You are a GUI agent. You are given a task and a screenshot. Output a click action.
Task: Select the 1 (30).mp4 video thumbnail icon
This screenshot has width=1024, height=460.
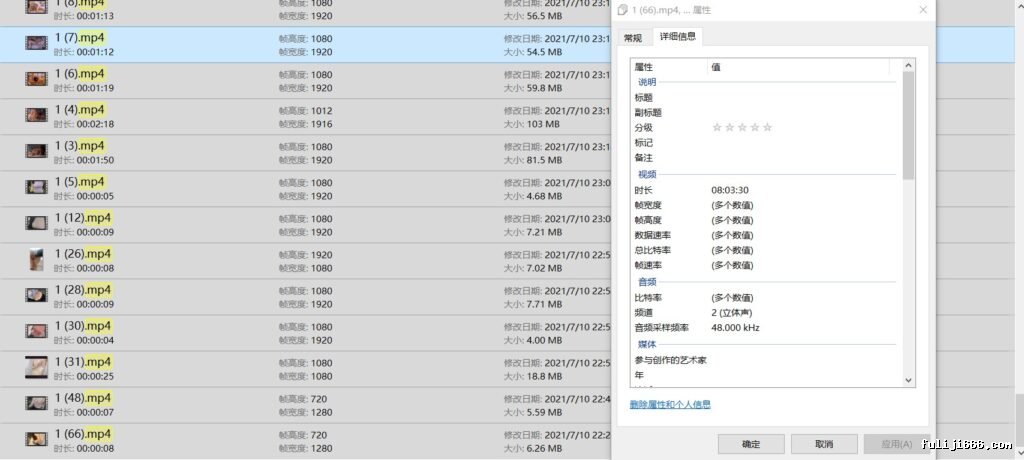point(37,331)
